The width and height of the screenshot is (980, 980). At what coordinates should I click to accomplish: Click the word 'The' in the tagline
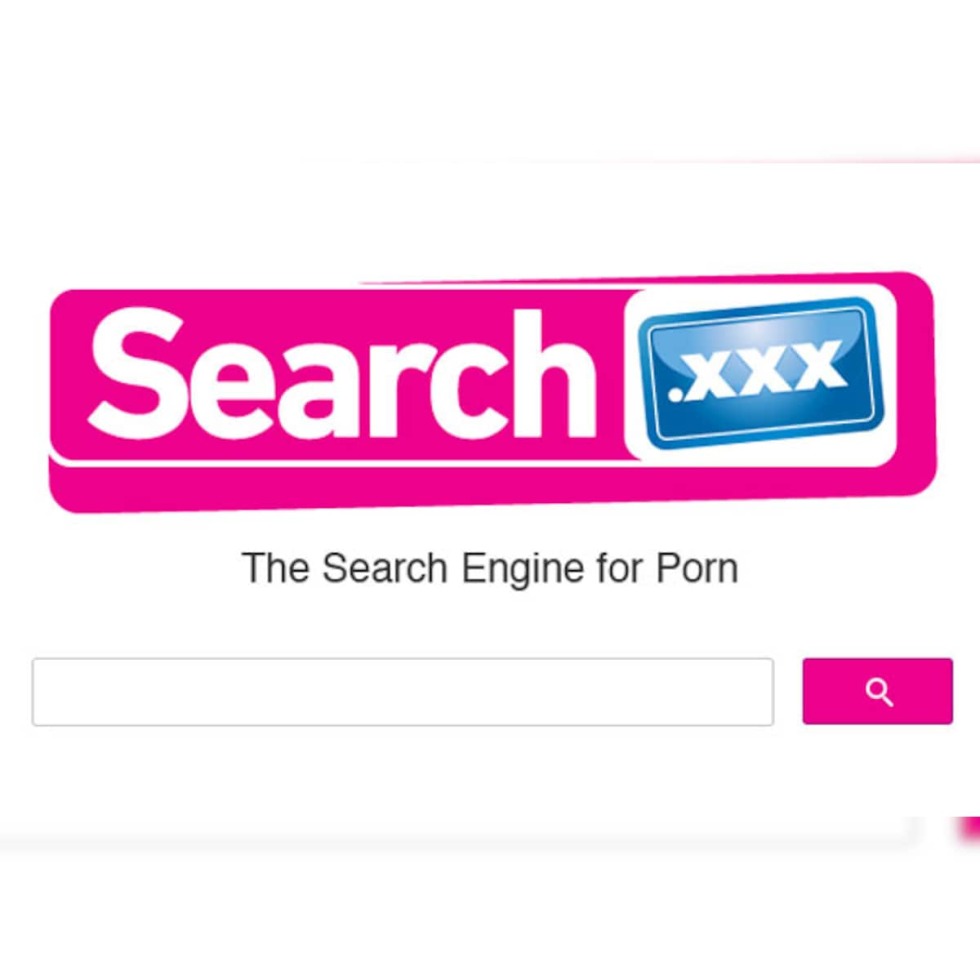275,568
